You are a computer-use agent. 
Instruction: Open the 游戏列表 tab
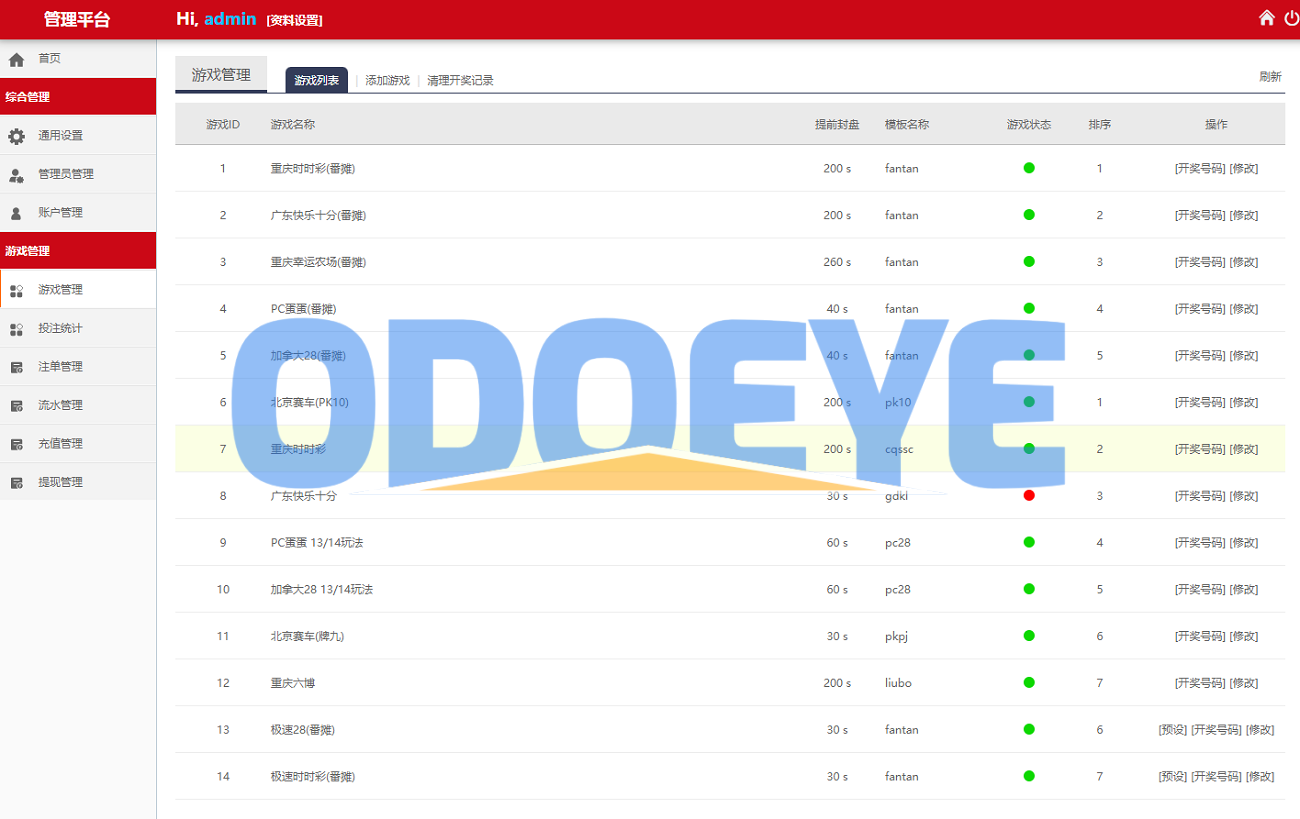click(x=316, y=80)
